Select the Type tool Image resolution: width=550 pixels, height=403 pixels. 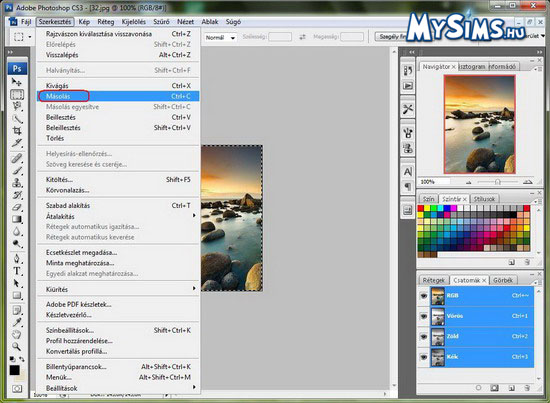(17, 271)
